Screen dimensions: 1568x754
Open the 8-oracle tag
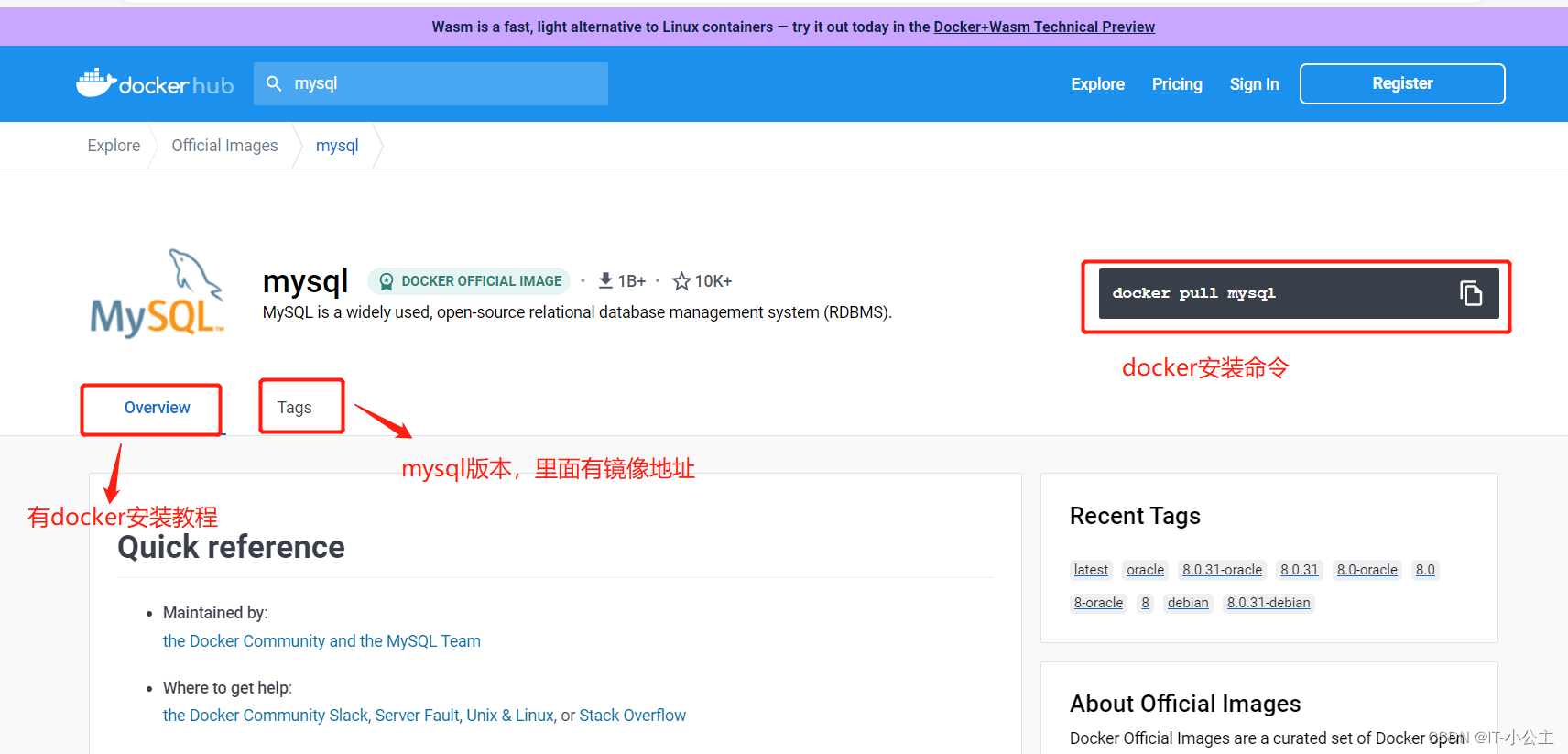click(x=1098, y=603)
